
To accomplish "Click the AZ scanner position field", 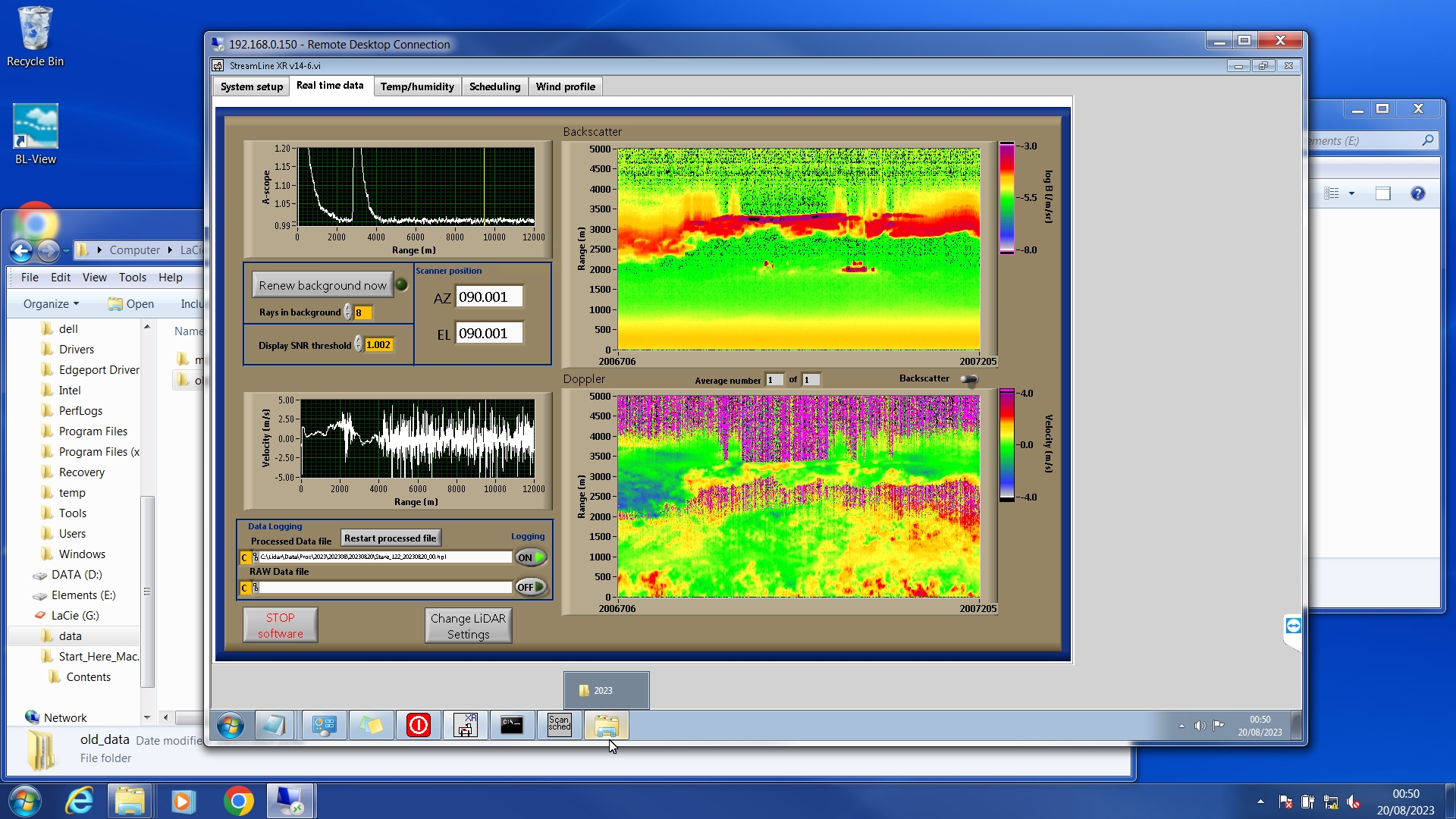I will click(x=488, y=297).
